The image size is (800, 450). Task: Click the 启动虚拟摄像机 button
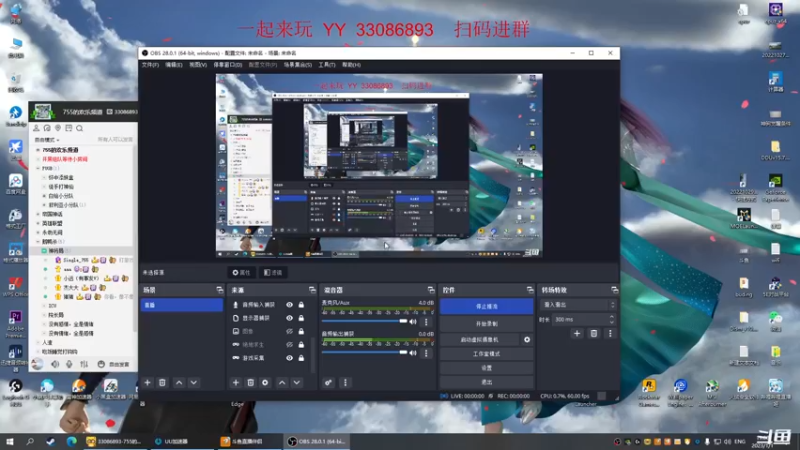click(x=480, y=339)
